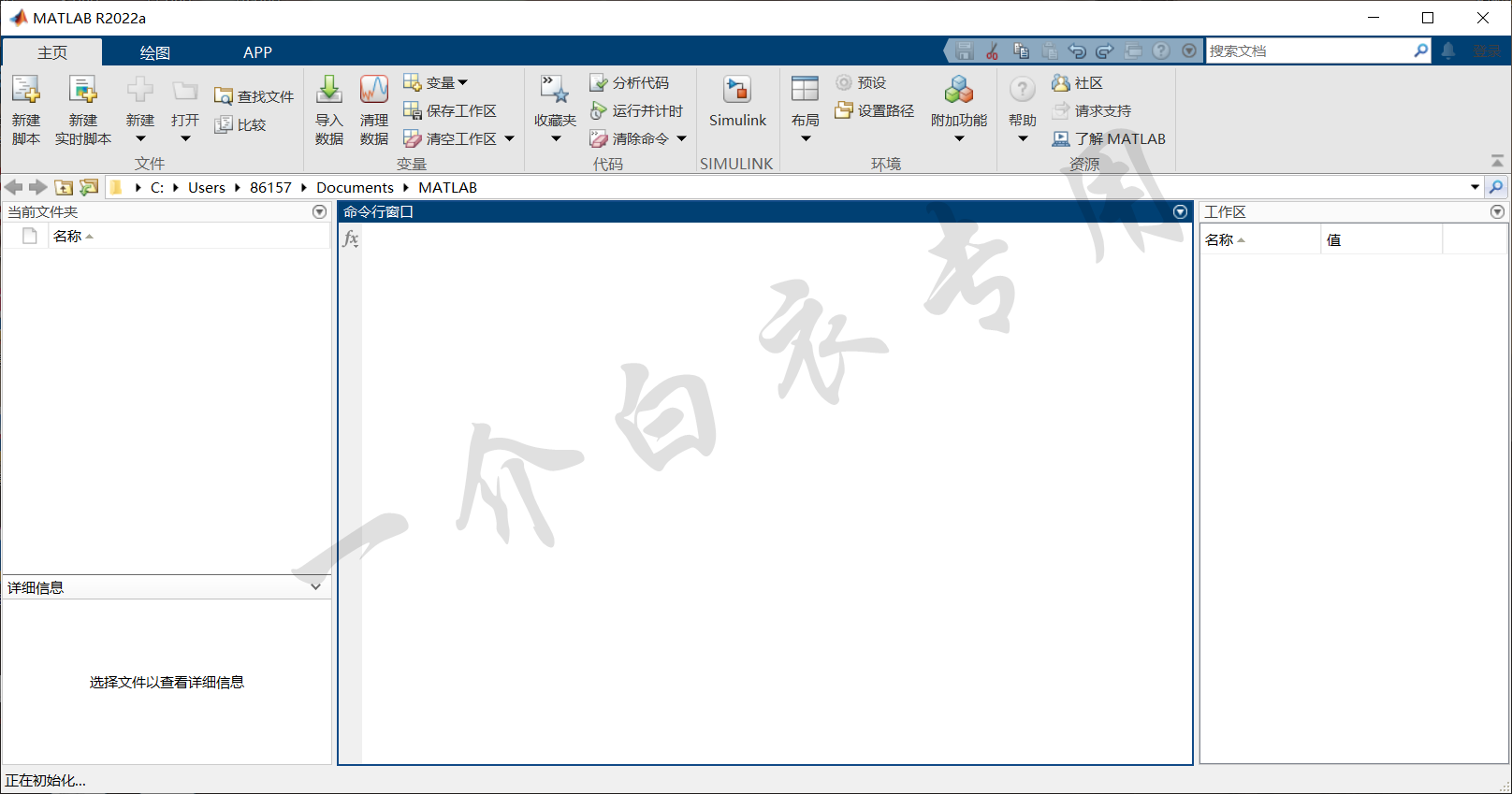Click the redo arrow icon
The height and width of the screenshot is (794, 1512).
pos(1105,51)
